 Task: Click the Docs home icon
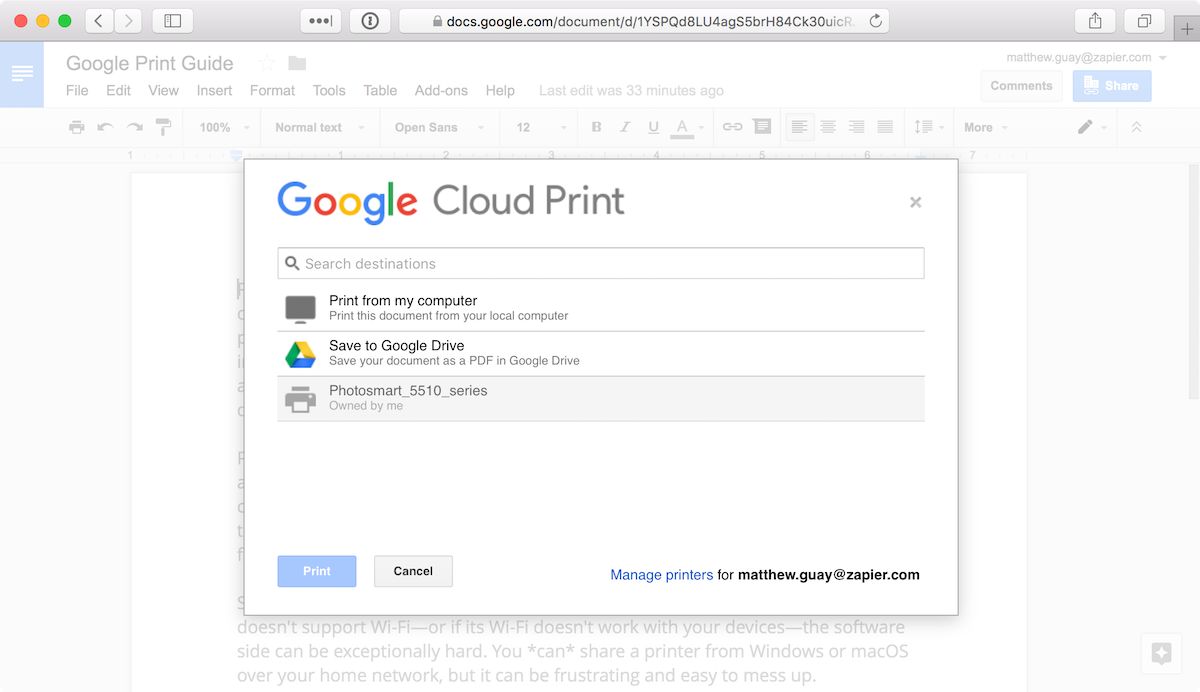[x=22, y=74]
